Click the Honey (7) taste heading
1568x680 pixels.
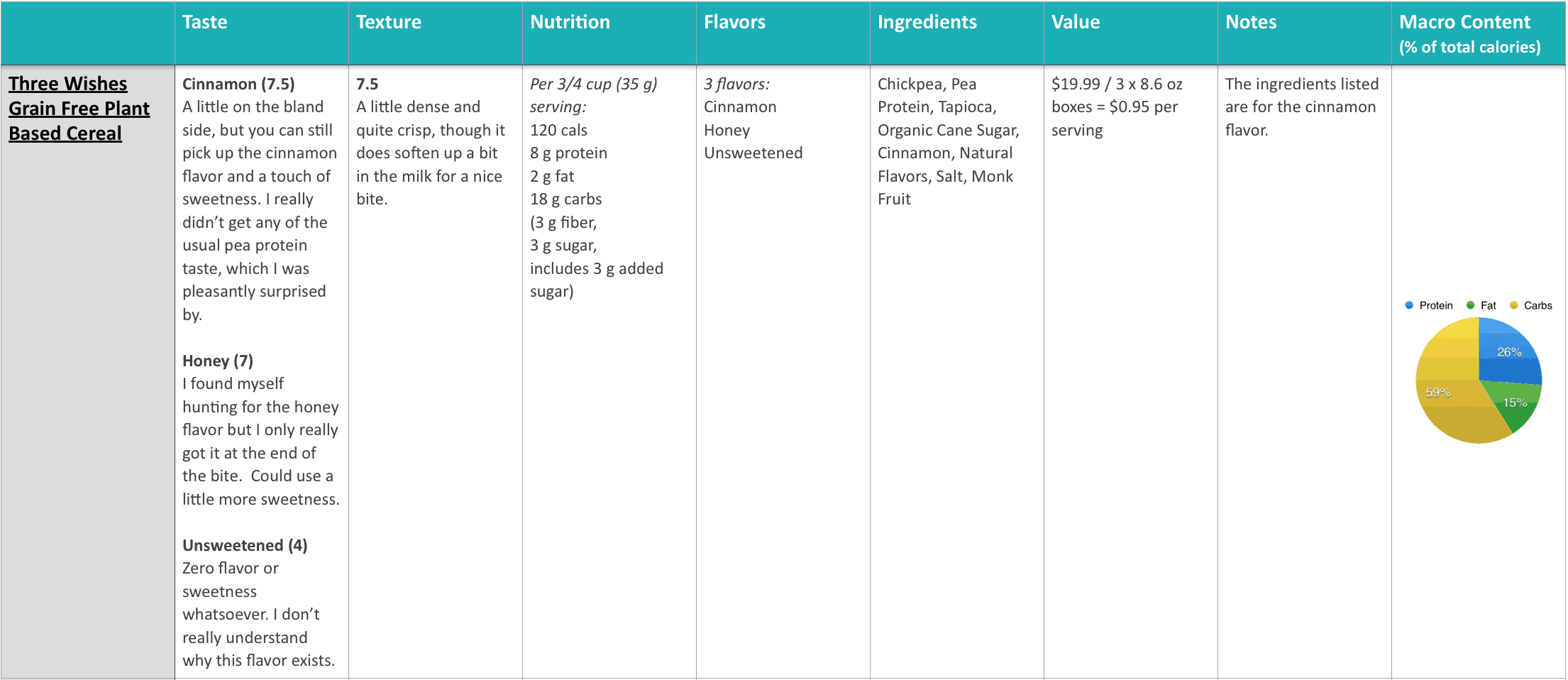[218, 361]
